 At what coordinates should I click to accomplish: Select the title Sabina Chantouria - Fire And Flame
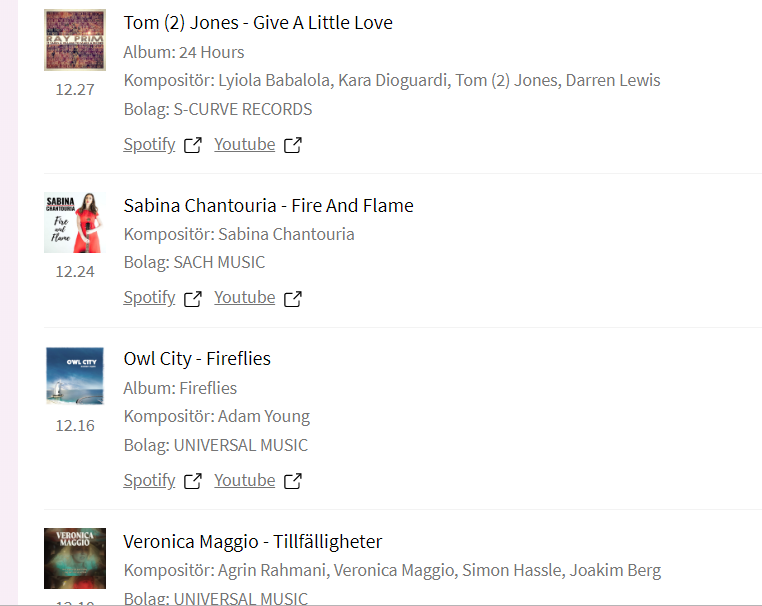tap(268, 205)
